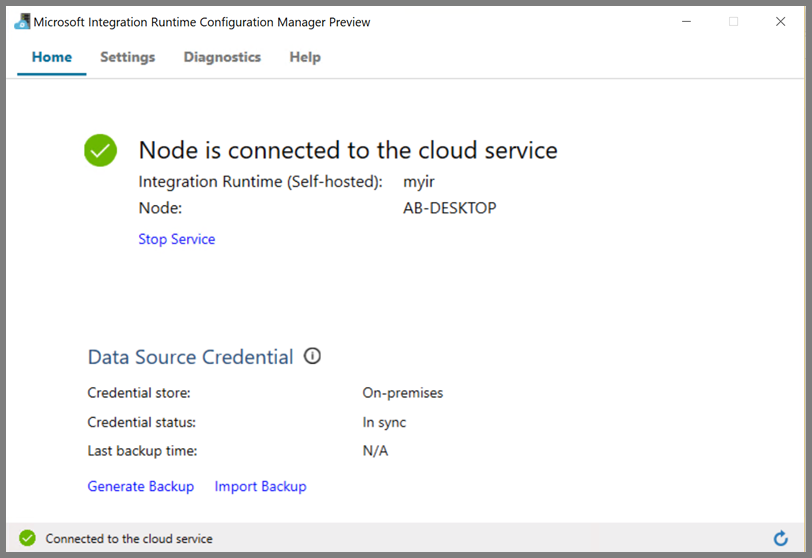
Task: Go to the Help tab
Action: (305, 57)
